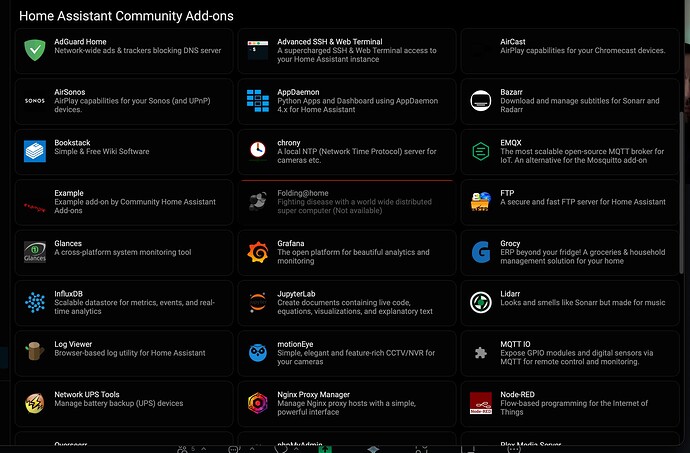Open the JupyterLab orange icon
Image resolution: width=690 pixels, height=453 pixels.
(x=258, y=302)
